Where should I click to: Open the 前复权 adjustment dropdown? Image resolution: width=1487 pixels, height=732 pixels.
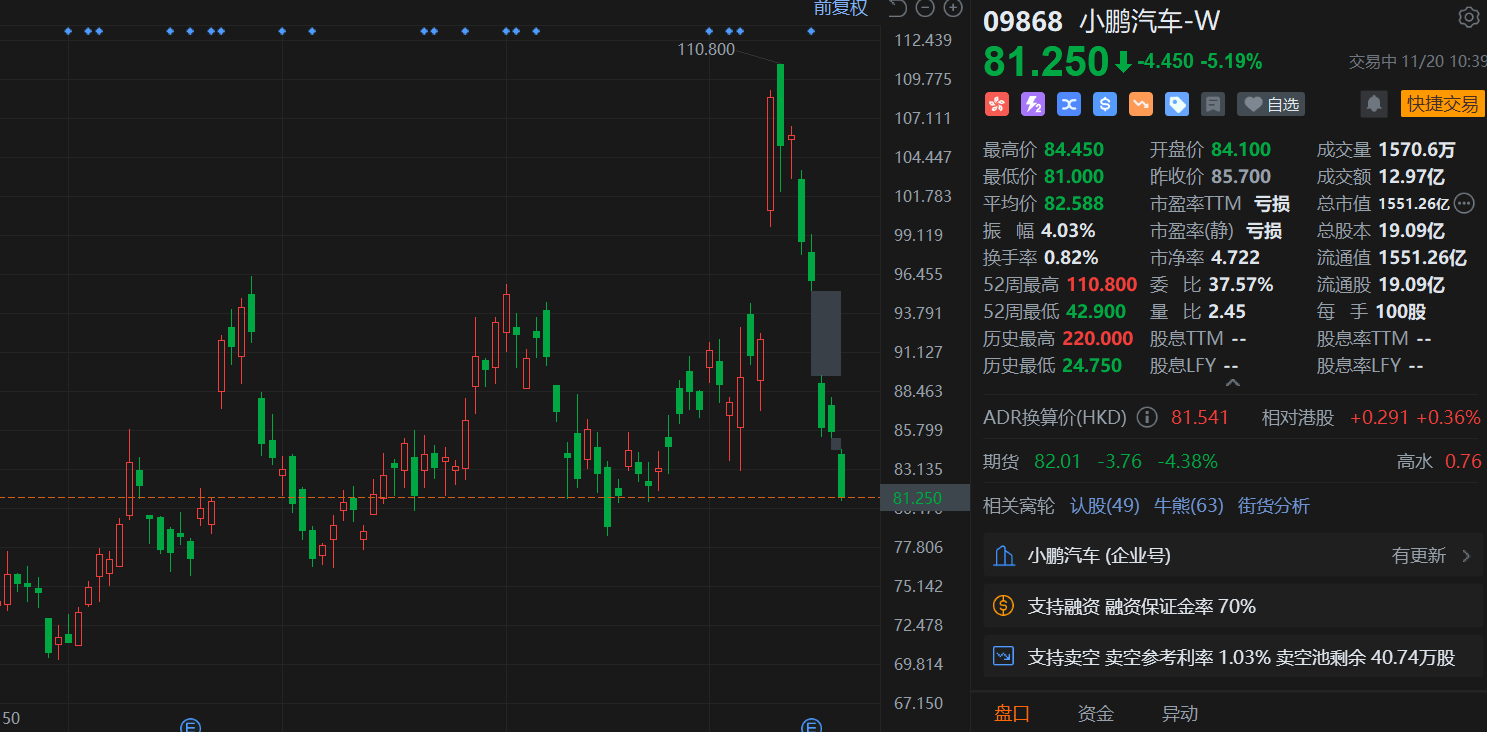[841, 8]
